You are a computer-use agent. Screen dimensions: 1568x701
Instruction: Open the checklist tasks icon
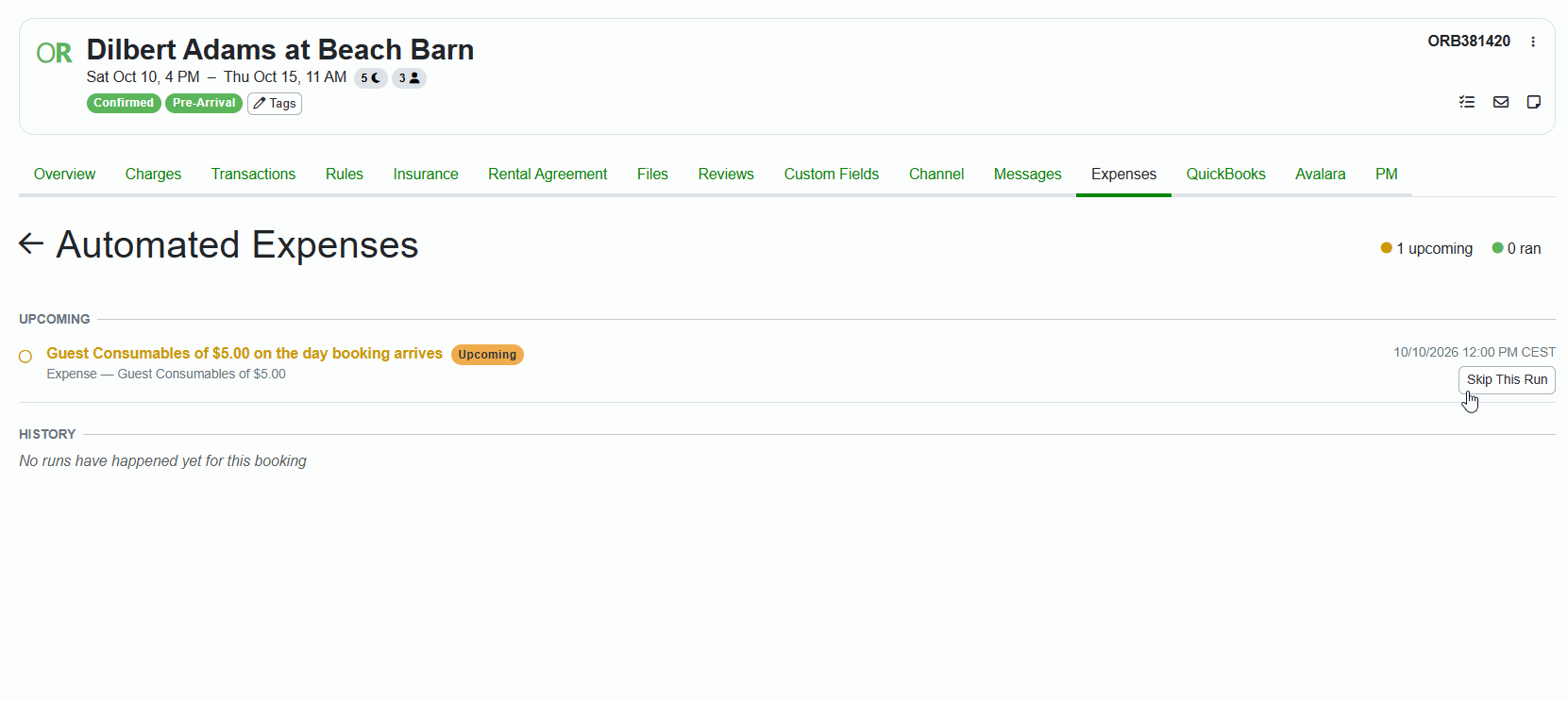click(1467, 102)
